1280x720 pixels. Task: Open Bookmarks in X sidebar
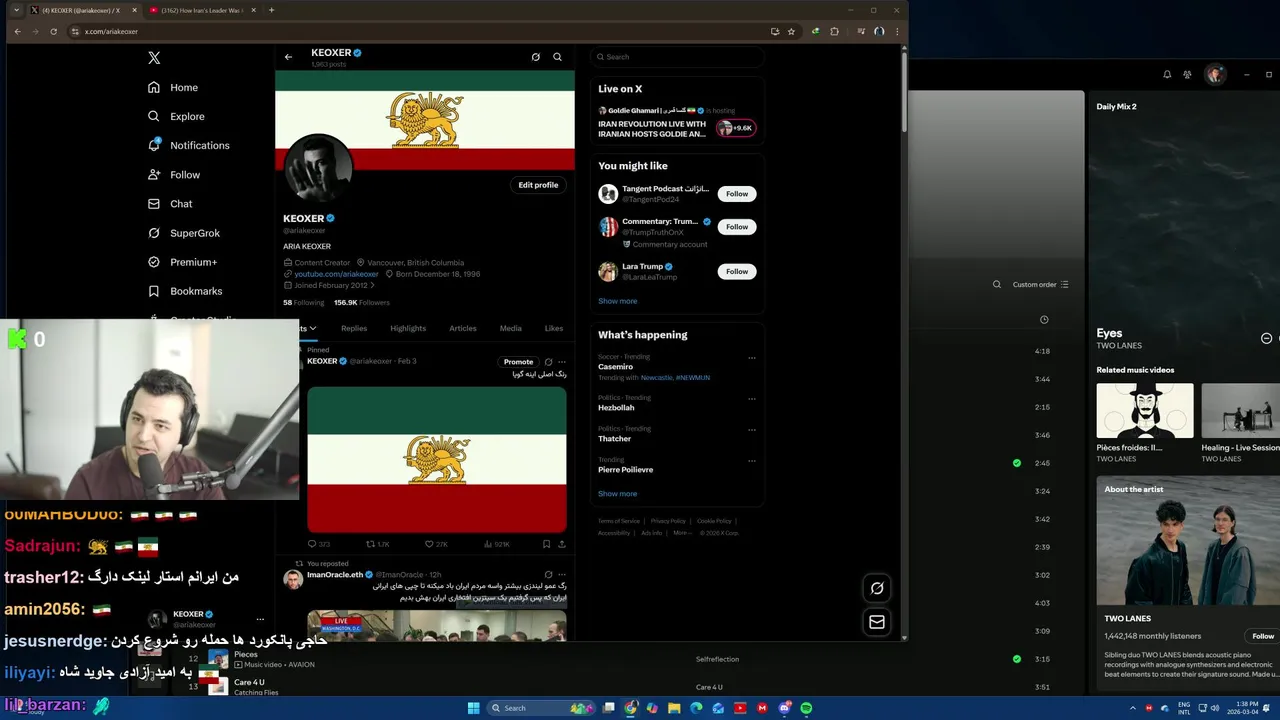click(185, 291)
